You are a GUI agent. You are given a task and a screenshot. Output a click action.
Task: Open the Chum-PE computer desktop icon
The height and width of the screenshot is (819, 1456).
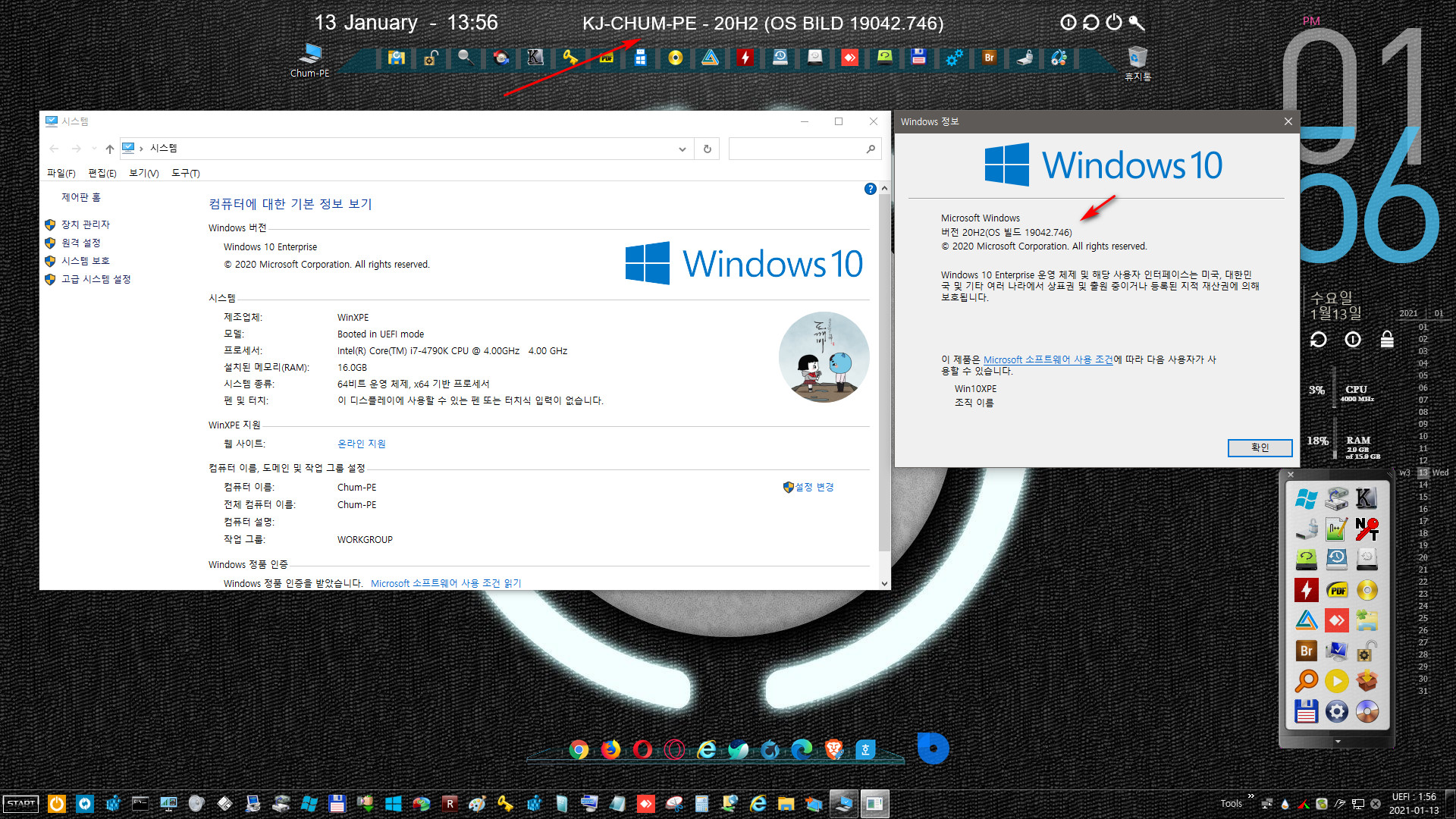[x=310, y=61]
